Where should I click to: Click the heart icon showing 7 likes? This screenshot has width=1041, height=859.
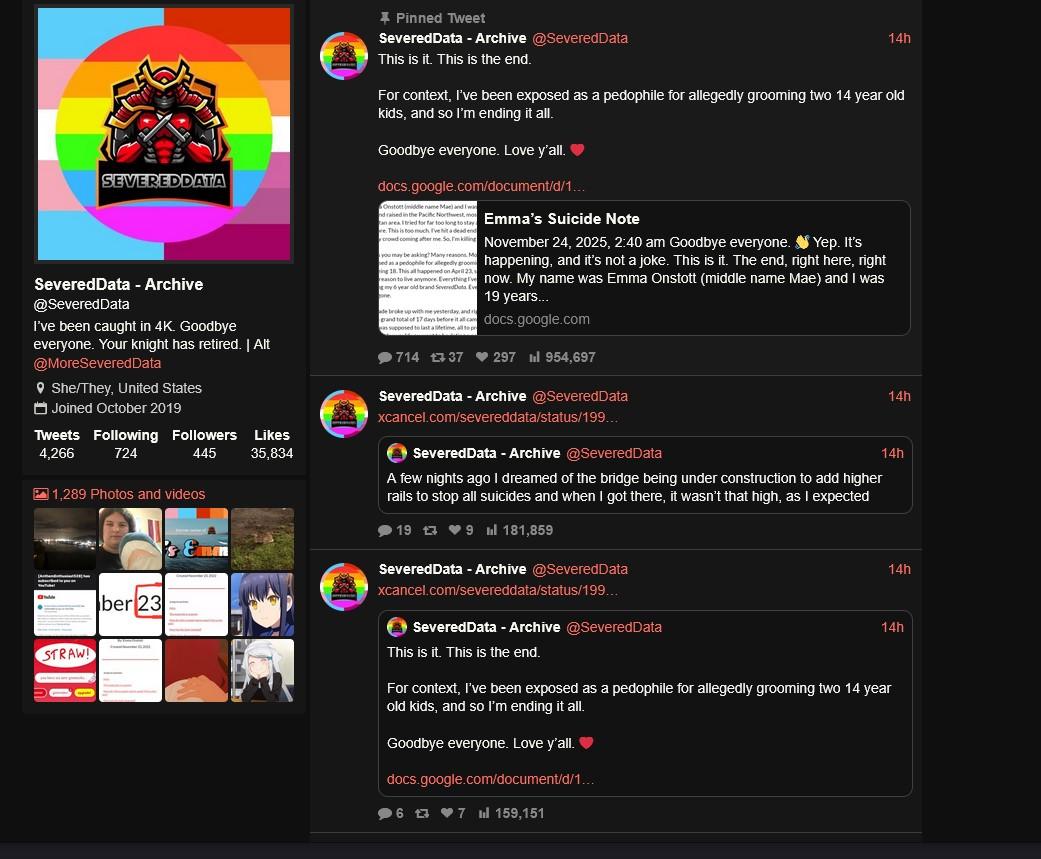point(447,813)
